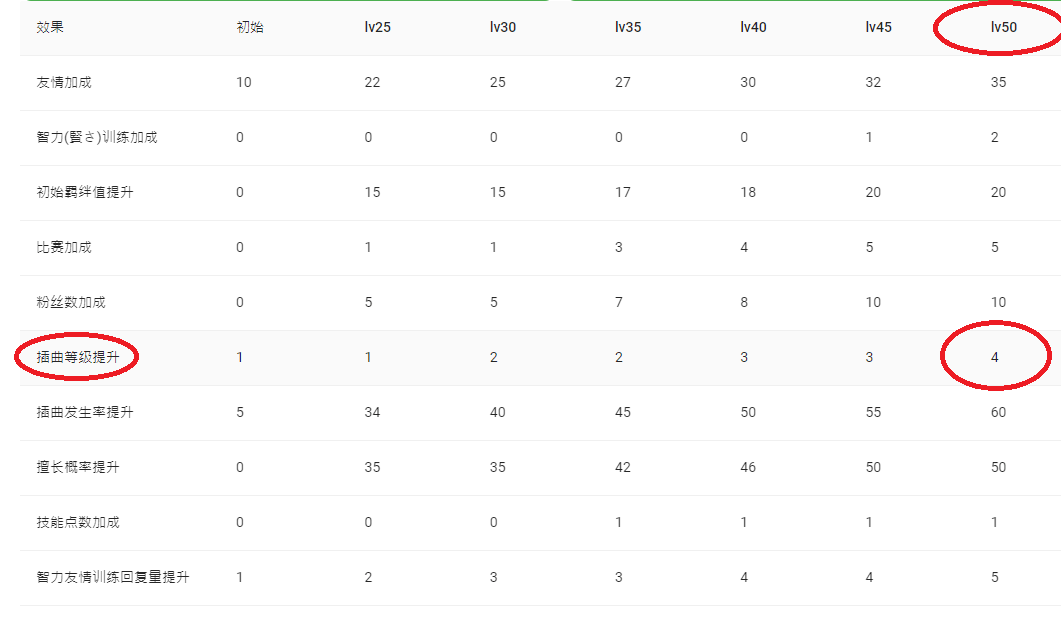Select the 技能点数加成 row label
The image size is (1061, 628).
77,522
